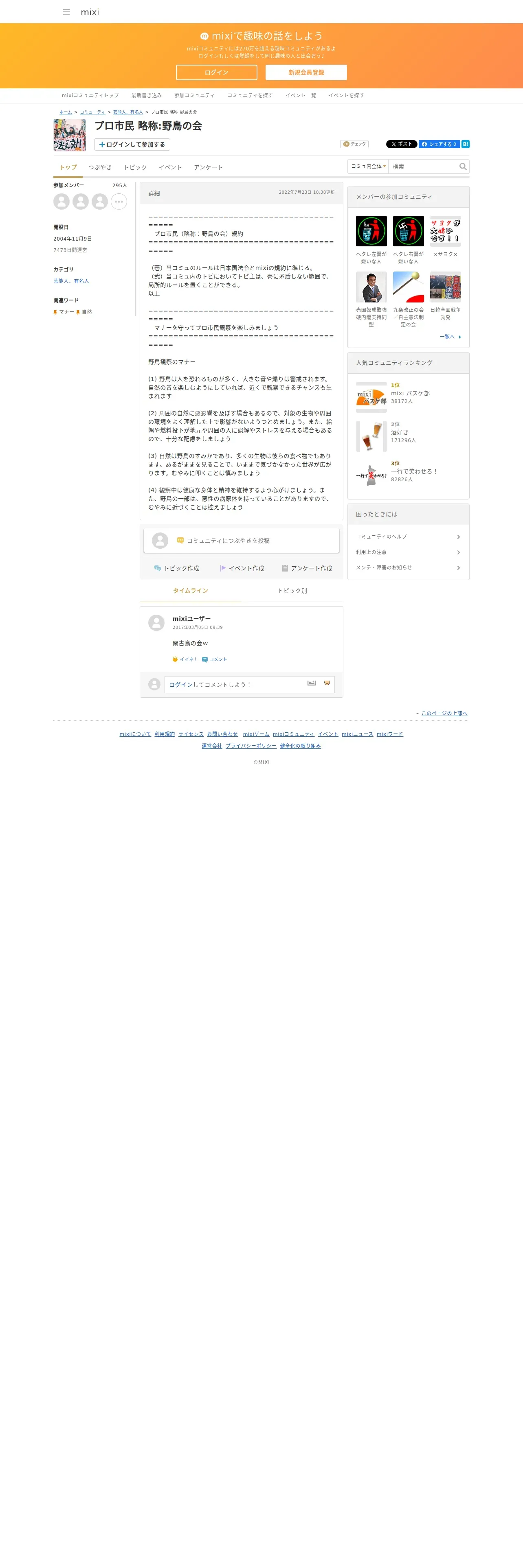This screenshot has width=523, height=1568.
Task: Open 九条改正の会 community thumbnail
Action: coord(409,287)
